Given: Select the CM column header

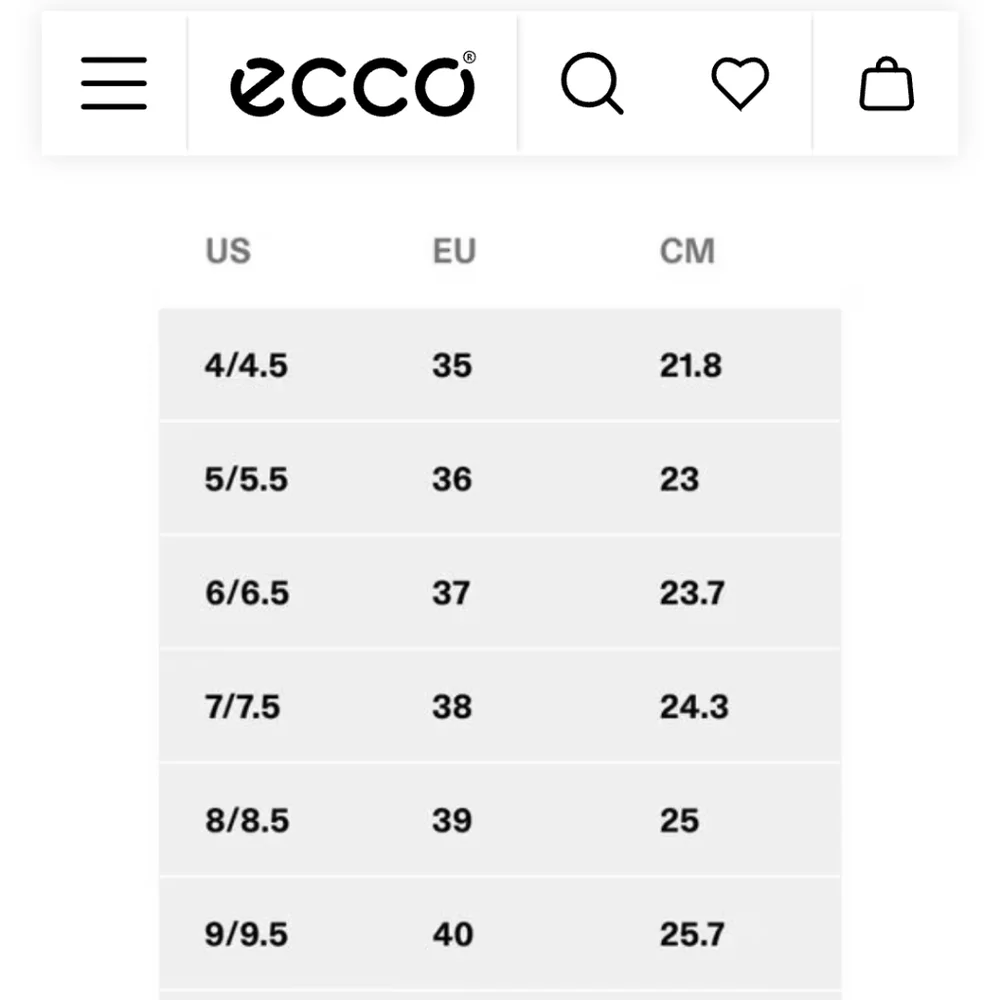Looking at the screenshot, I should point(687,251).
